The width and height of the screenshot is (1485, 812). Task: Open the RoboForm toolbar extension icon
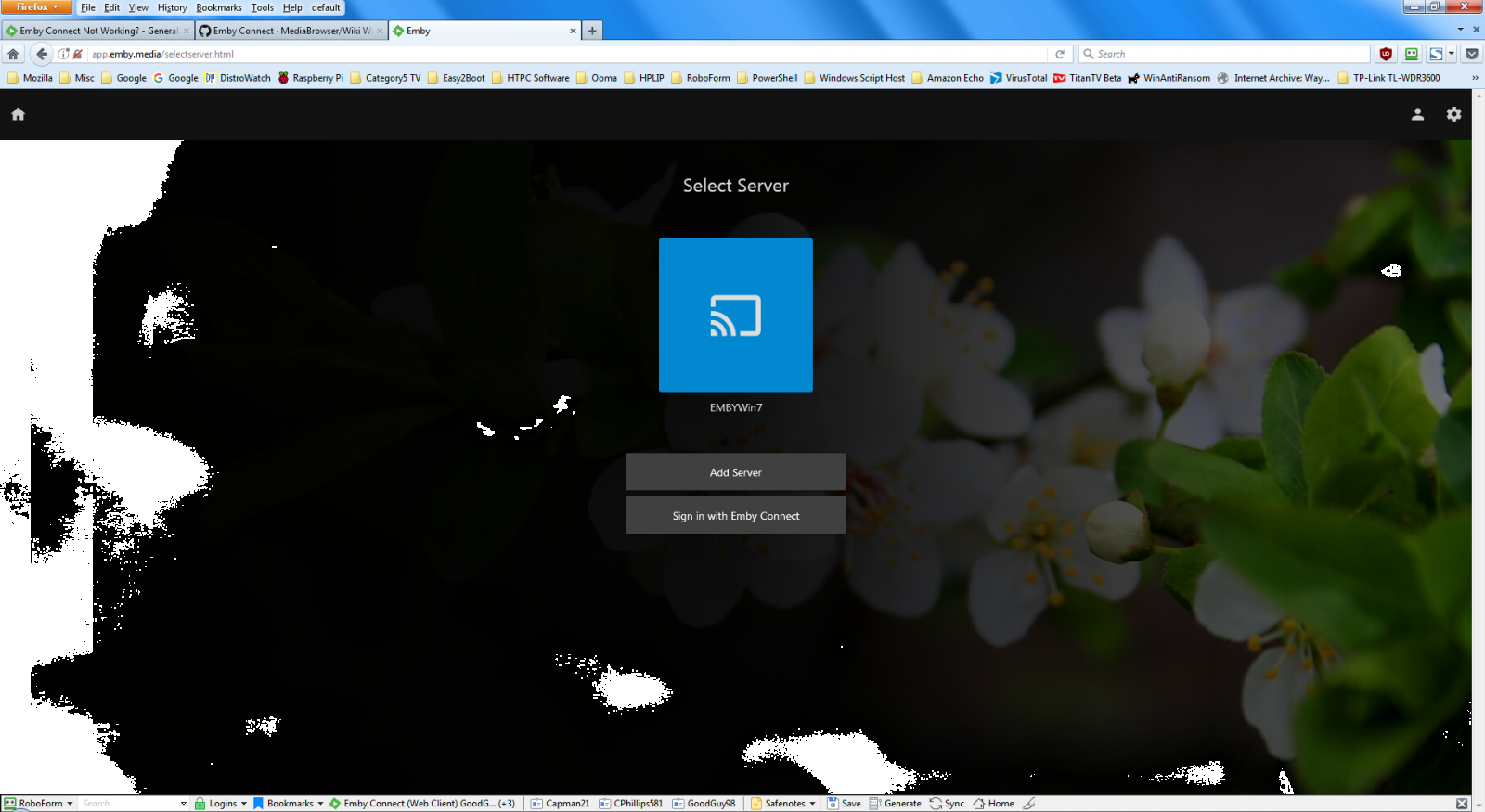(1411, 54)
